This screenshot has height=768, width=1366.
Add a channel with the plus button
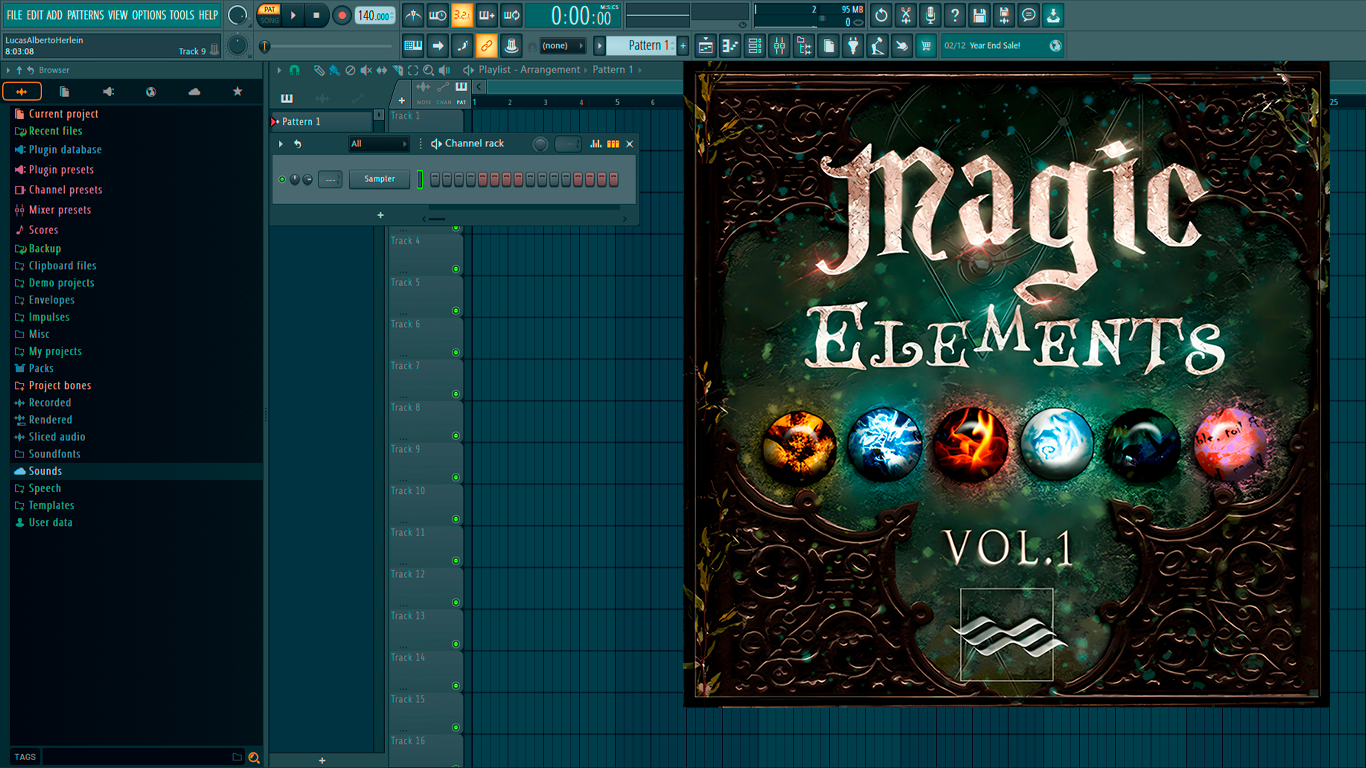click(x=380, y=215)
